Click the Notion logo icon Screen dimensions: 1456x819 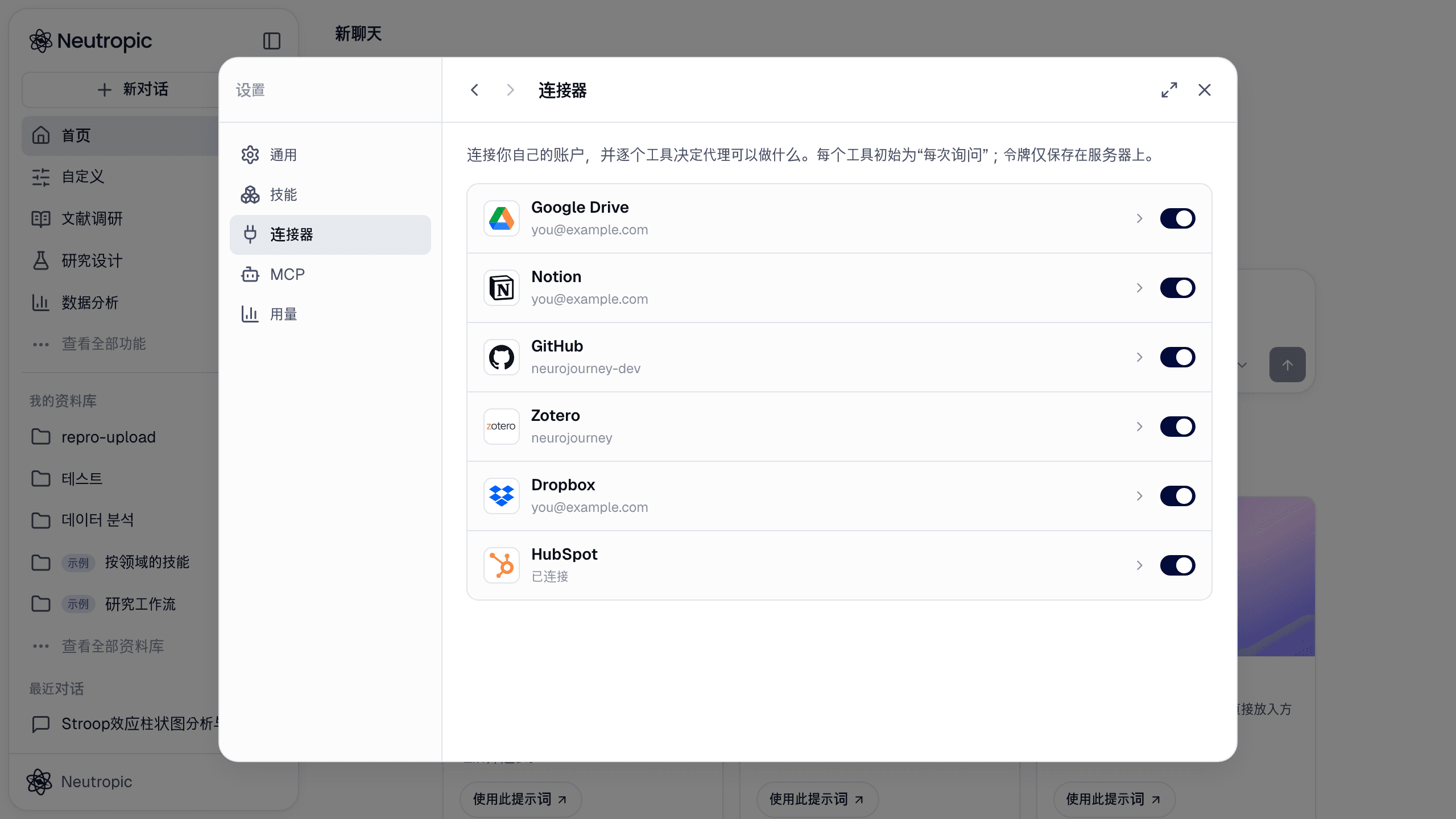click(x=501, y=288)
